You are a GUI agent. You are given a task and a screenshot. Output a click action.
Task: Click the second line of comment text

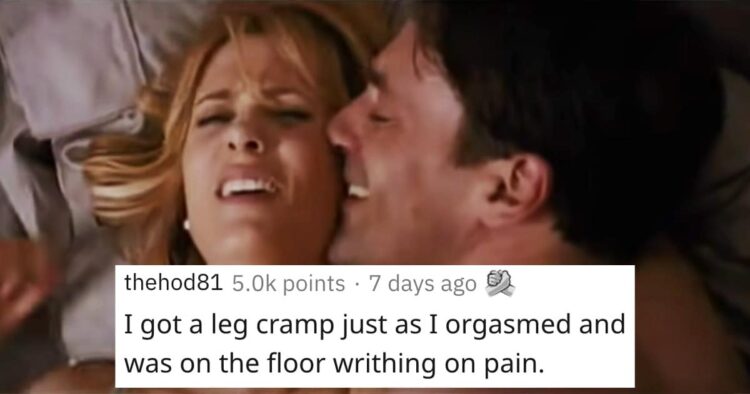click(334, 365)
